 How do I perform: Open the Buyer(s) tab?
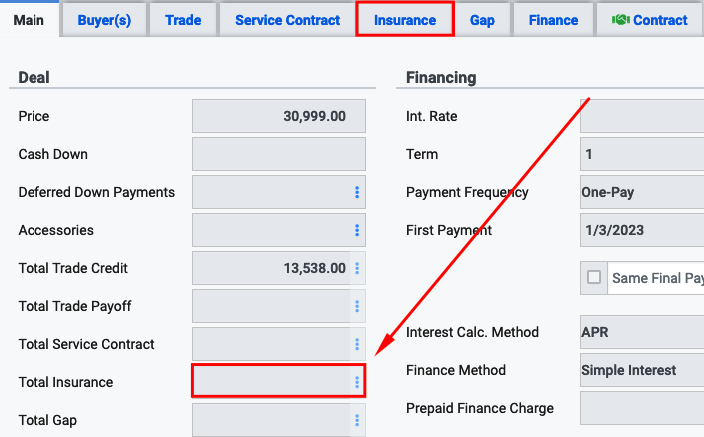[x=104, y=20]
